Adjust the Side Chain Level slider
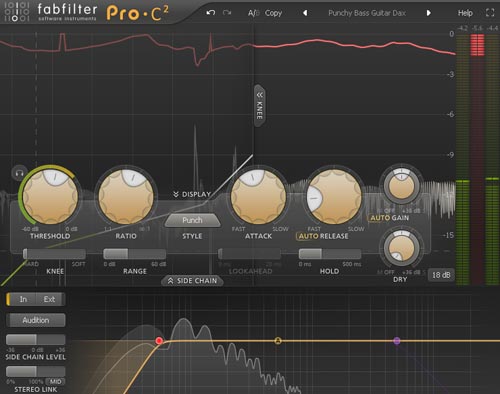 (36, 340)
